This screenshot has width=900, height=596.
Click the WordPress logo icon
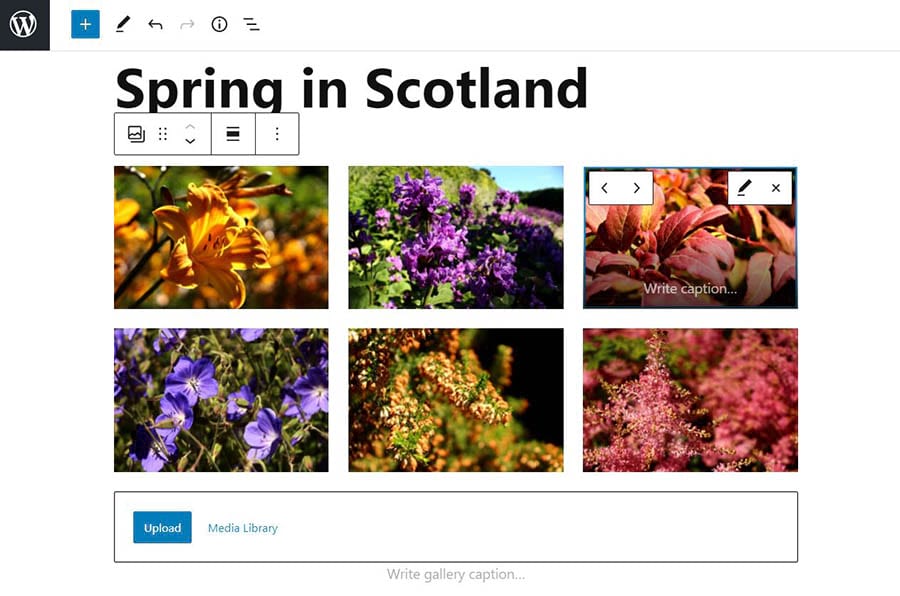[24, 25]
